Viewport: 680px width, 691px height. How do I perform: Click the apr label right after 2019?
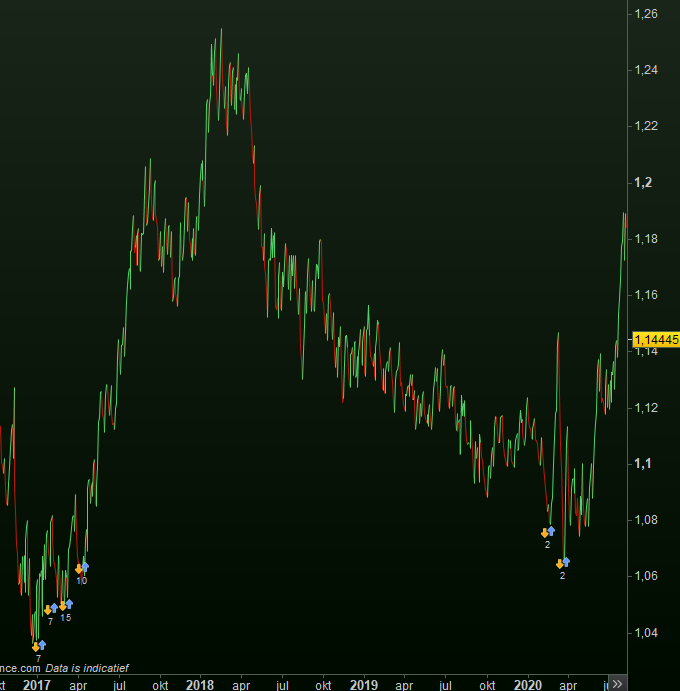point(404,686)
